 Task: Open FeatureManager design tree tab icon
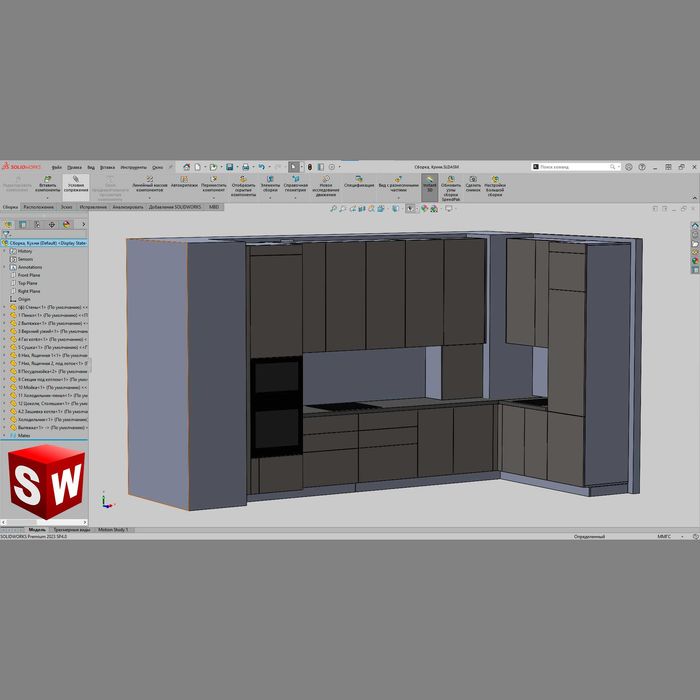pyautogui.click(x=8, y=224)
